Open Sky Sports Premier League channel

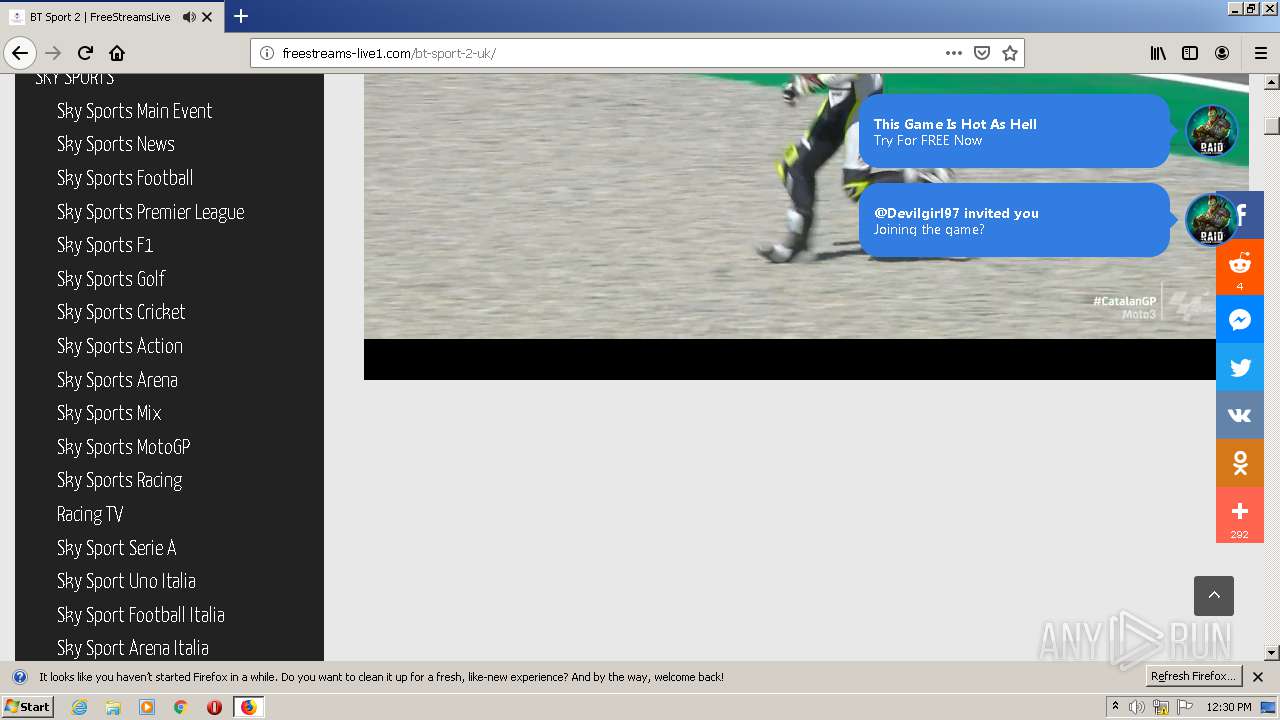click(x=151, y=212)
